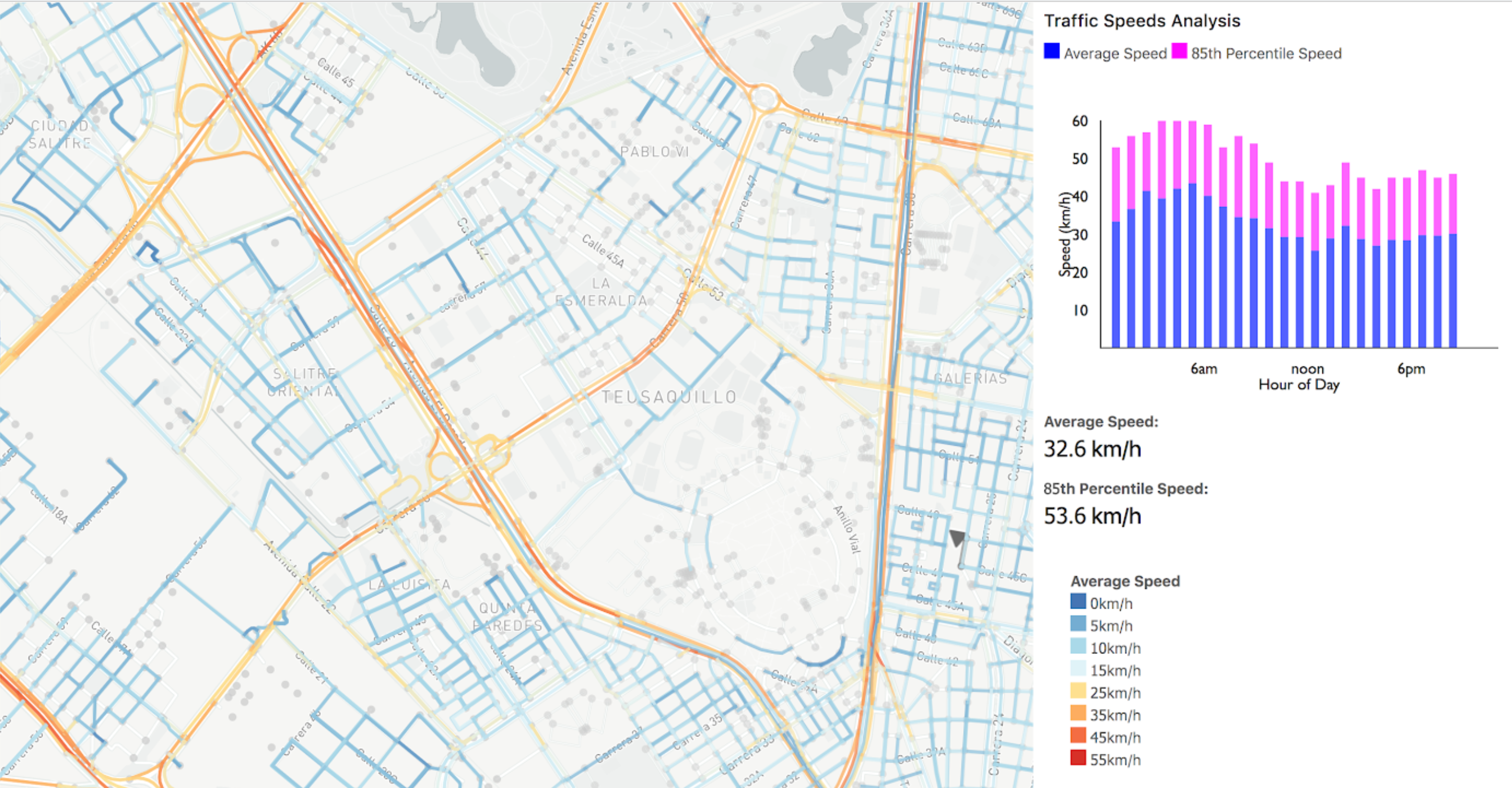Click the Calle 53 street label
The height and width of the screenshot is (788, 1512).
[x=702, y=284]
